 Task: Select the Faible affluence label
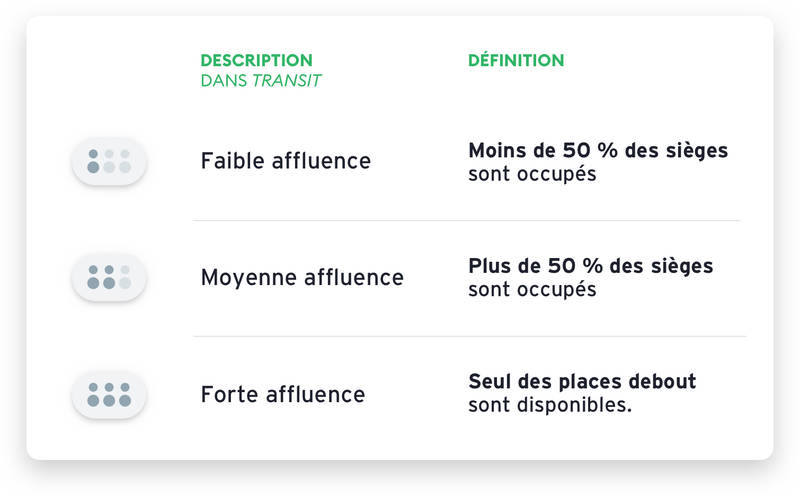pyautogui.click(x=286, y=161)
